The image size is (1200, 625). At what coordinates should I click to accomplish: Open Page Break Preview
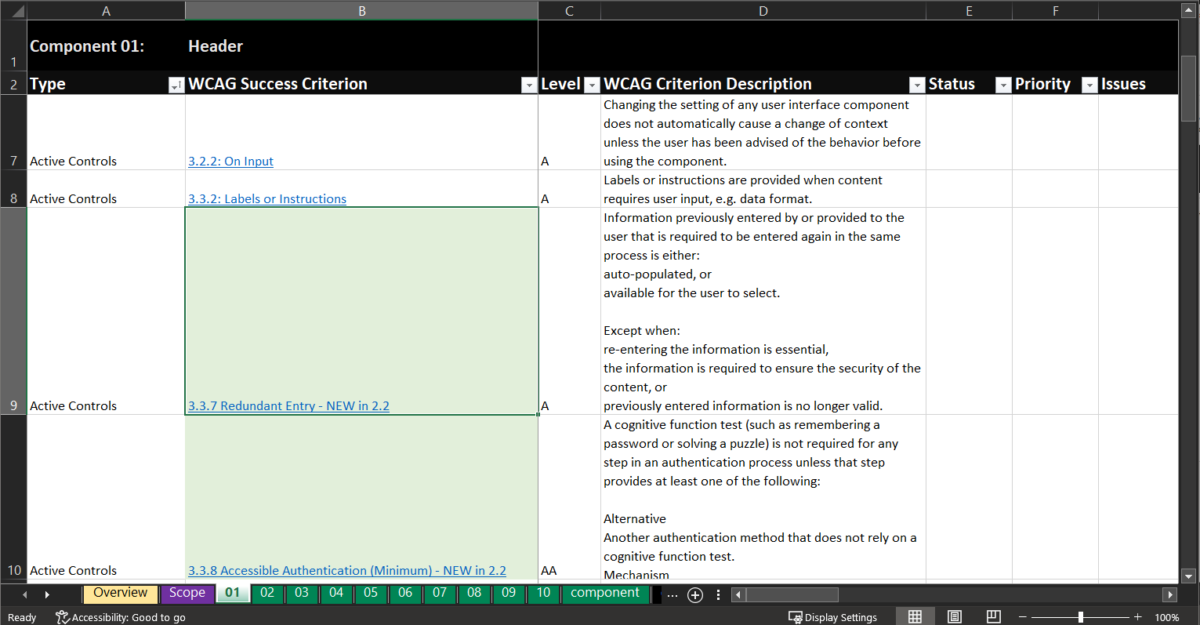[x=993, y=616]
